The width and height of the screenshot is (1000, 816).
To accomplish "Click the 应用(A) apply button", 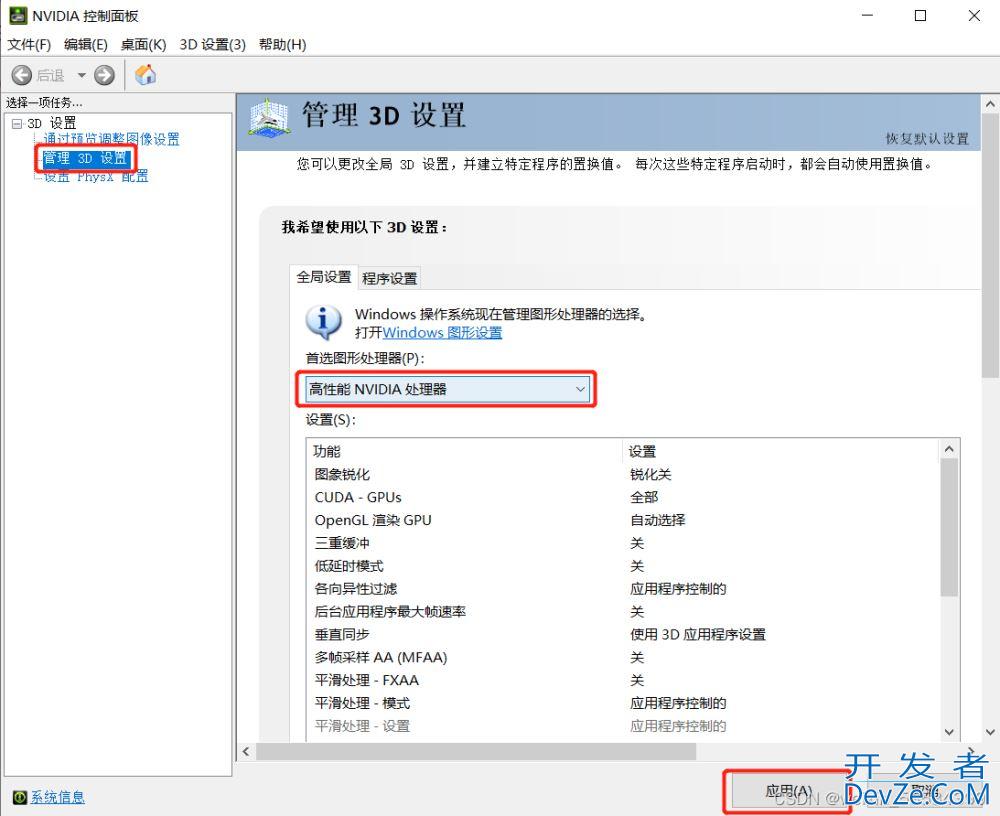I will [788, 792].
